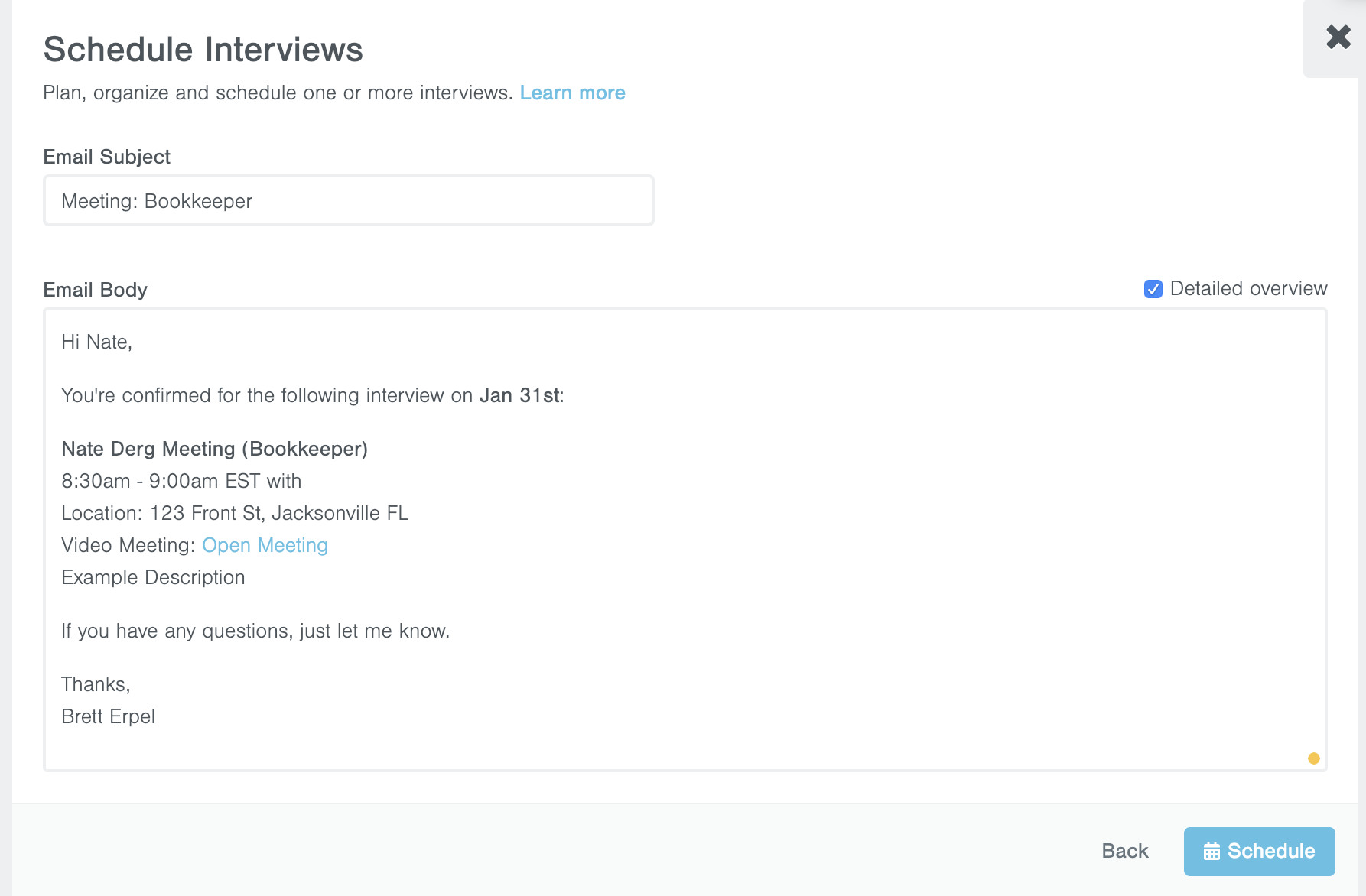Click the 'Detailed overview' label text
The image size is (1366, 896).
coord(1248,289)
